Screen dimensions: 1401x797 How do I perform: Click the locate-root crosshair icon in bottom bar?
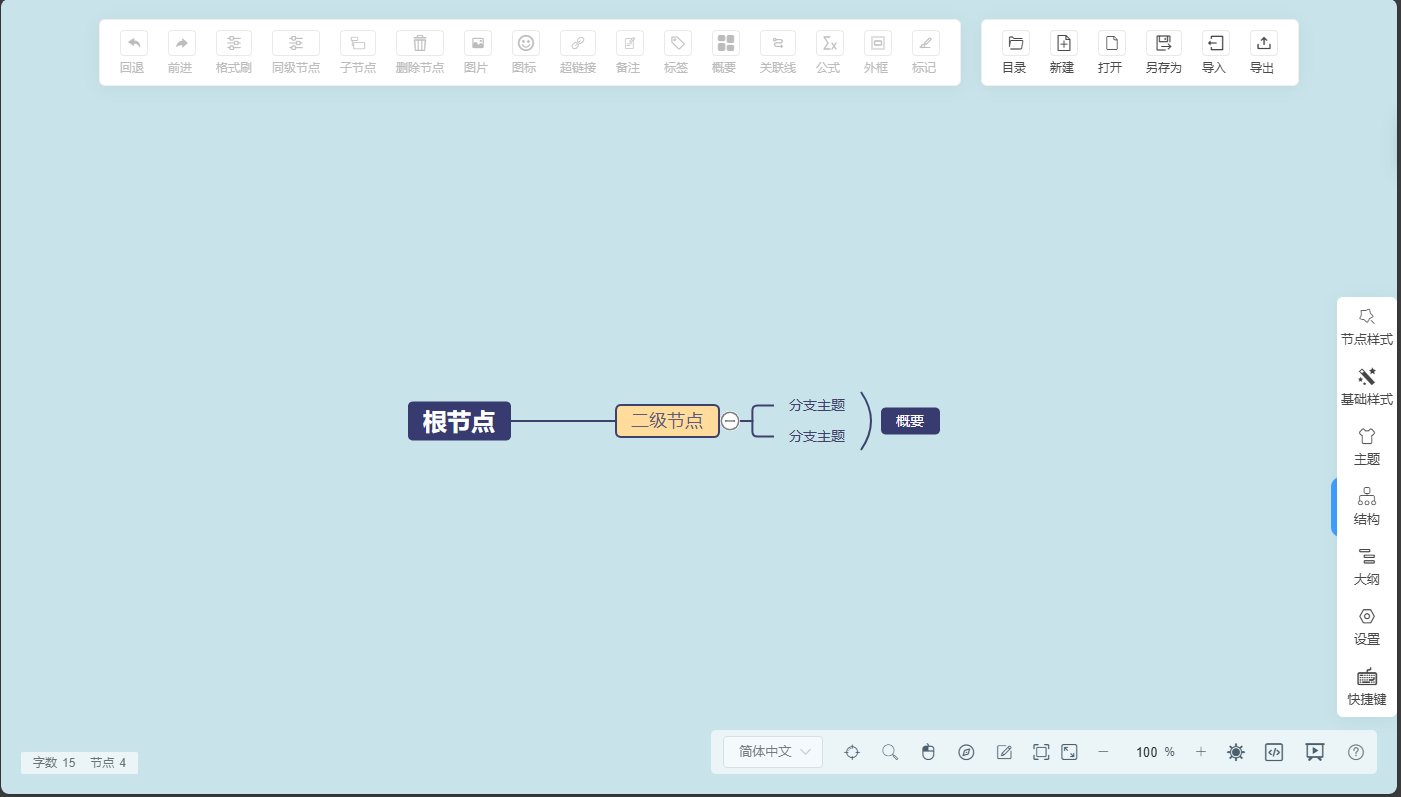coord(852,752)
